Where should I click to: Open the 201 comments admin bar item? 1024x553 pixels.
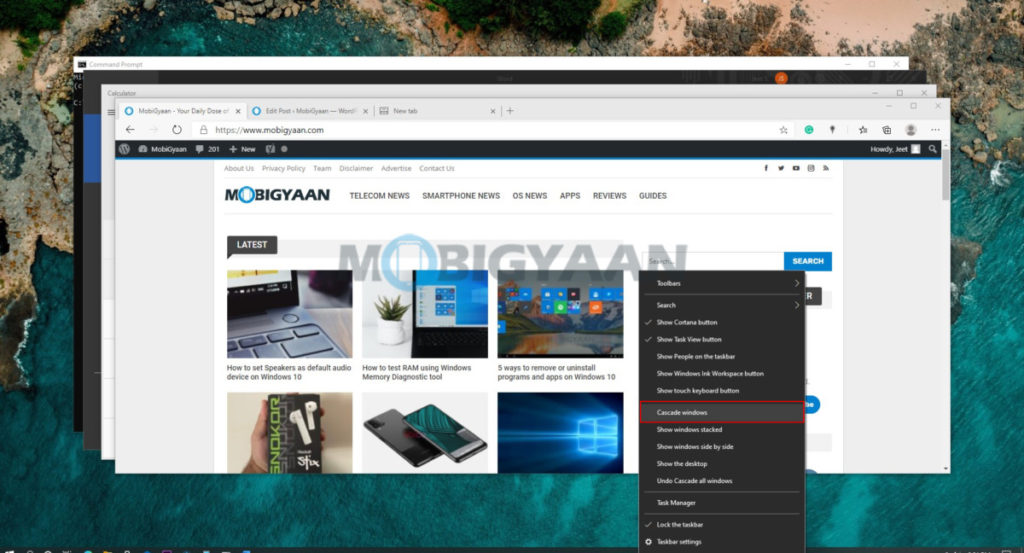coord(208,149)
